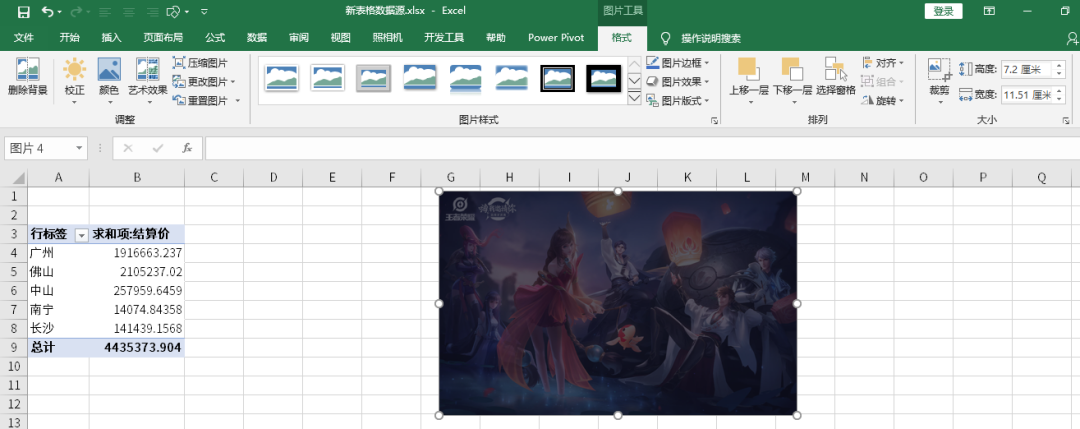Switch to the 开始 Home tab

coord(70,38)
